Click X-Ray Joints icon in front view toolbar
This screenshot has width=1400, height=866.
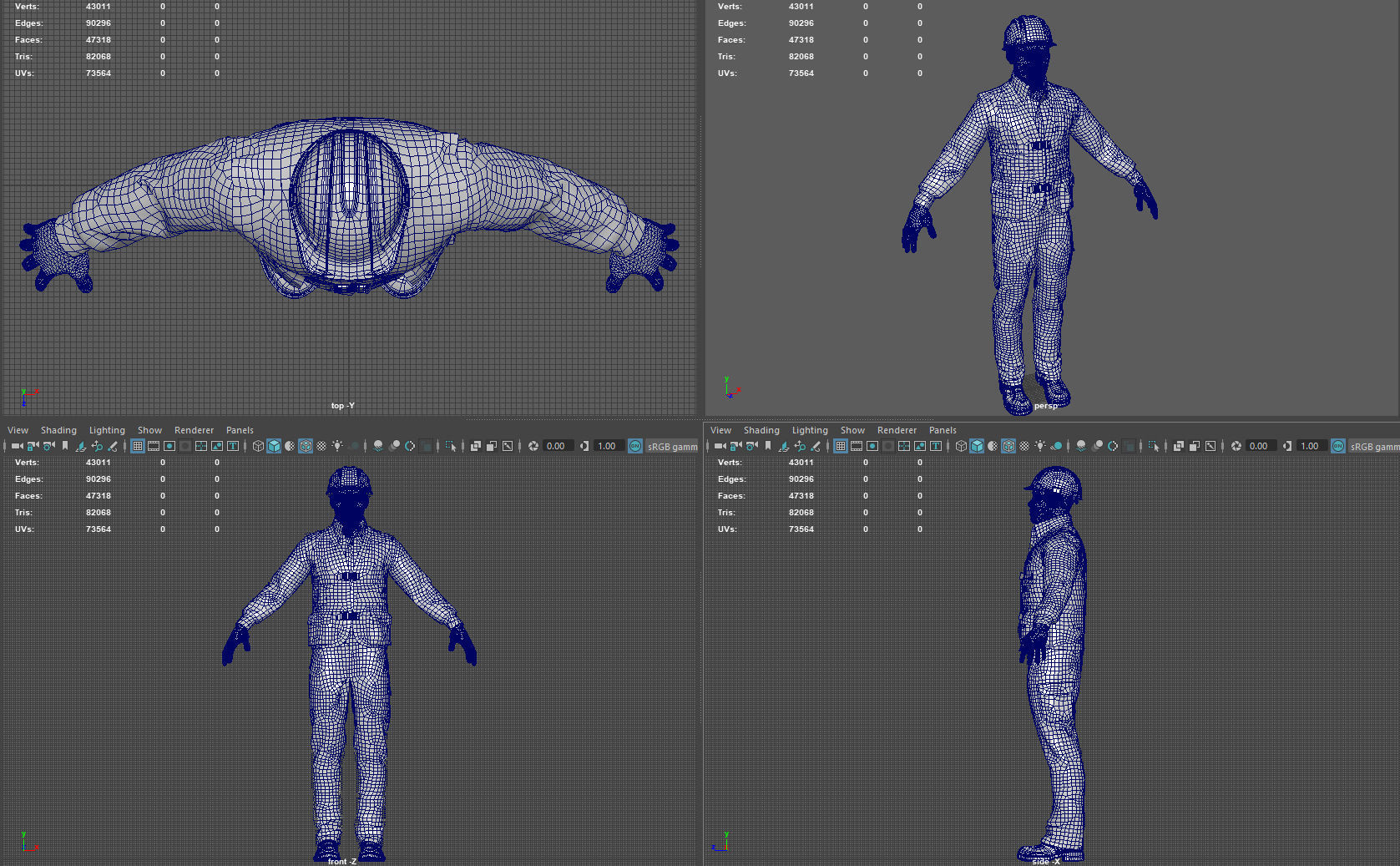[508, 446]
